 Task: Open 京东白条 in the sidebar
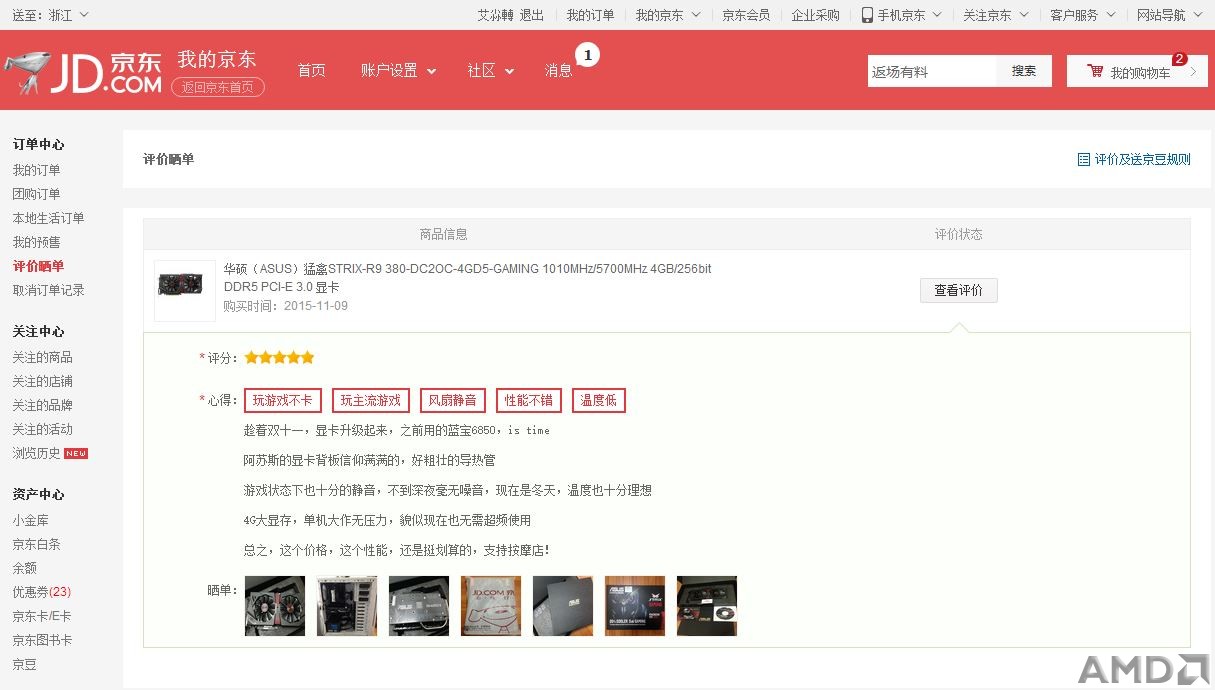click(x=36, y=544)
